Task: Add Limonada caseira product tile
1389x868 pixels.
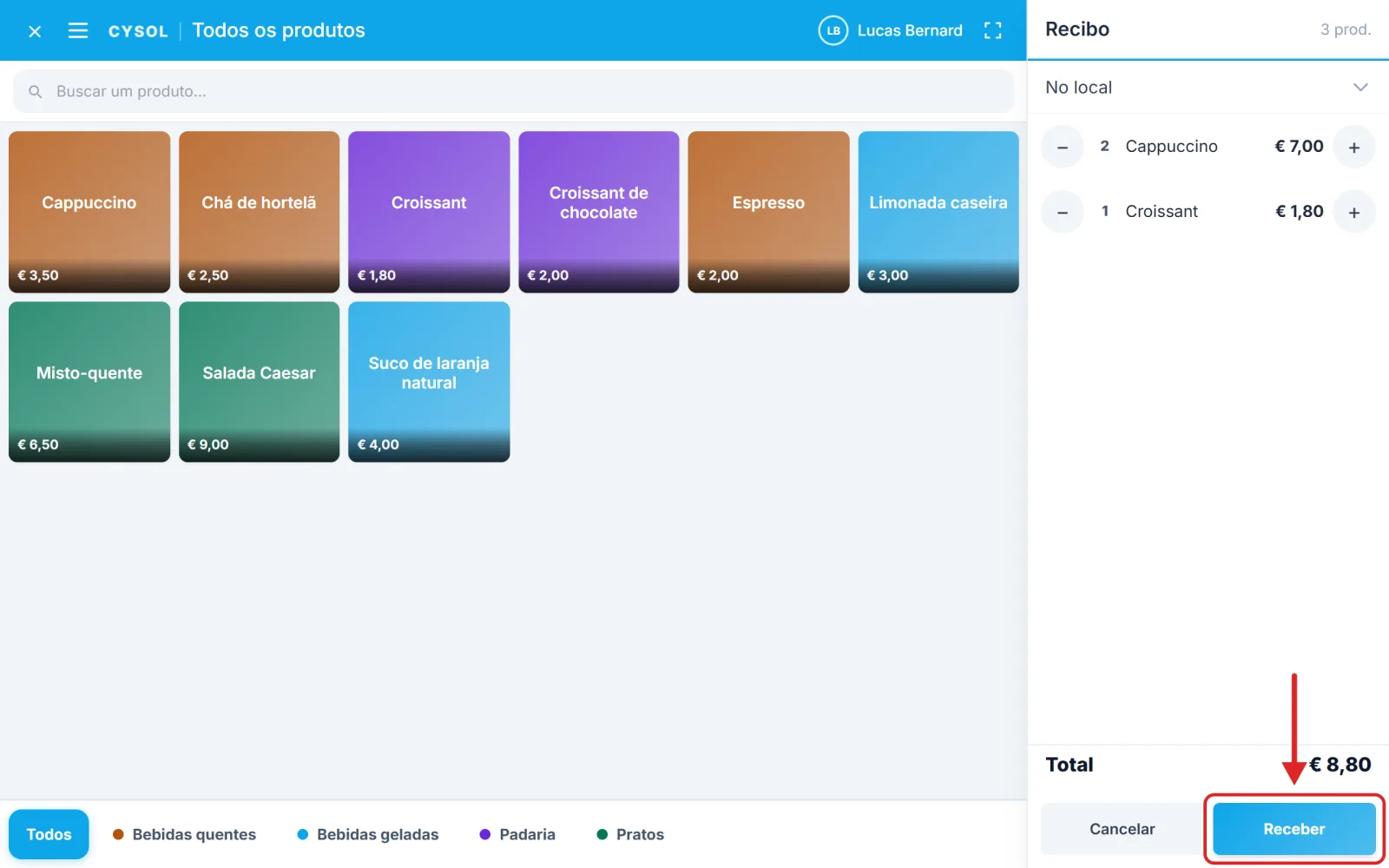Action: coord(938,212)
